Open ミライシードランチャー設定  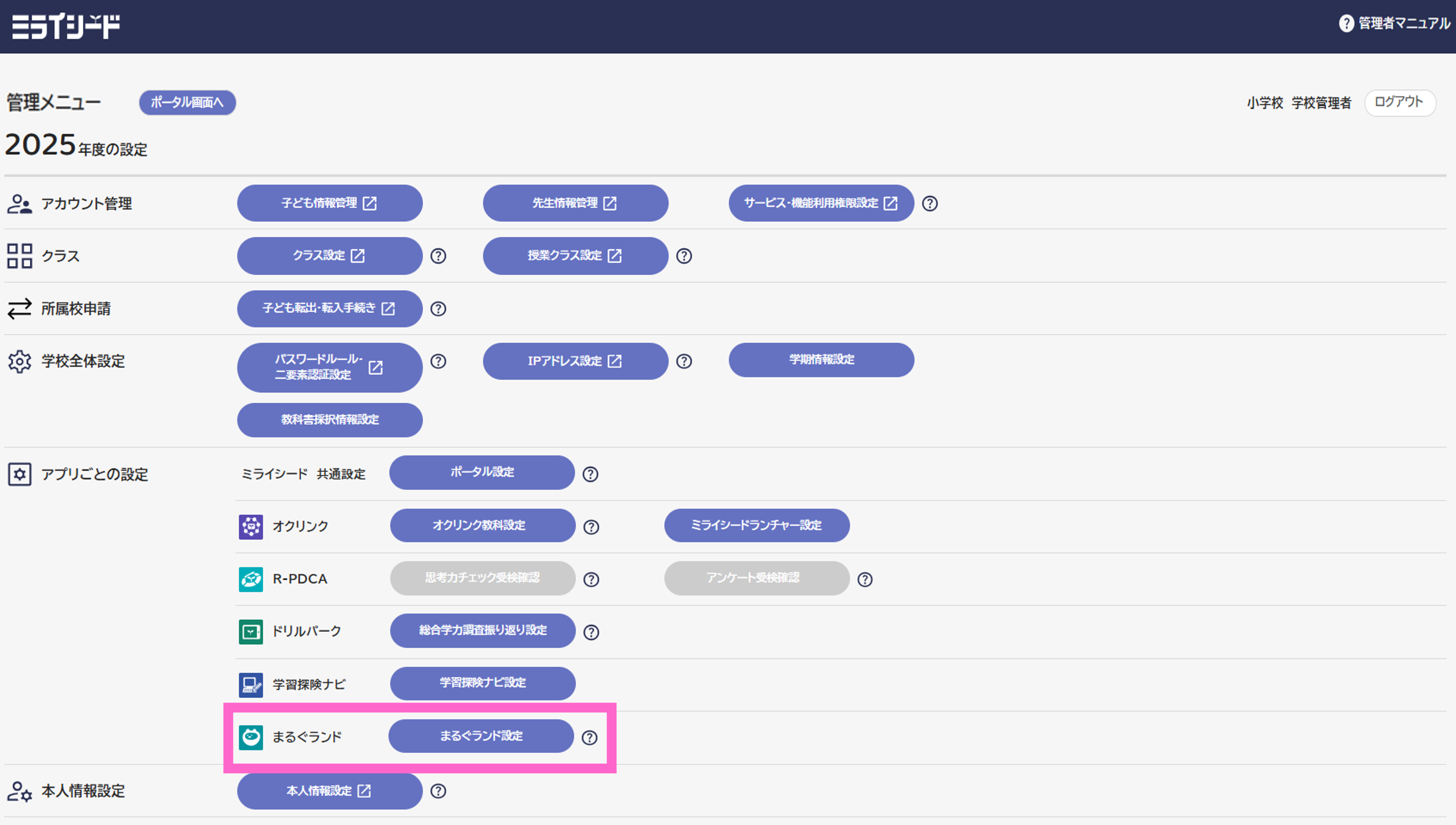(756, 525)
